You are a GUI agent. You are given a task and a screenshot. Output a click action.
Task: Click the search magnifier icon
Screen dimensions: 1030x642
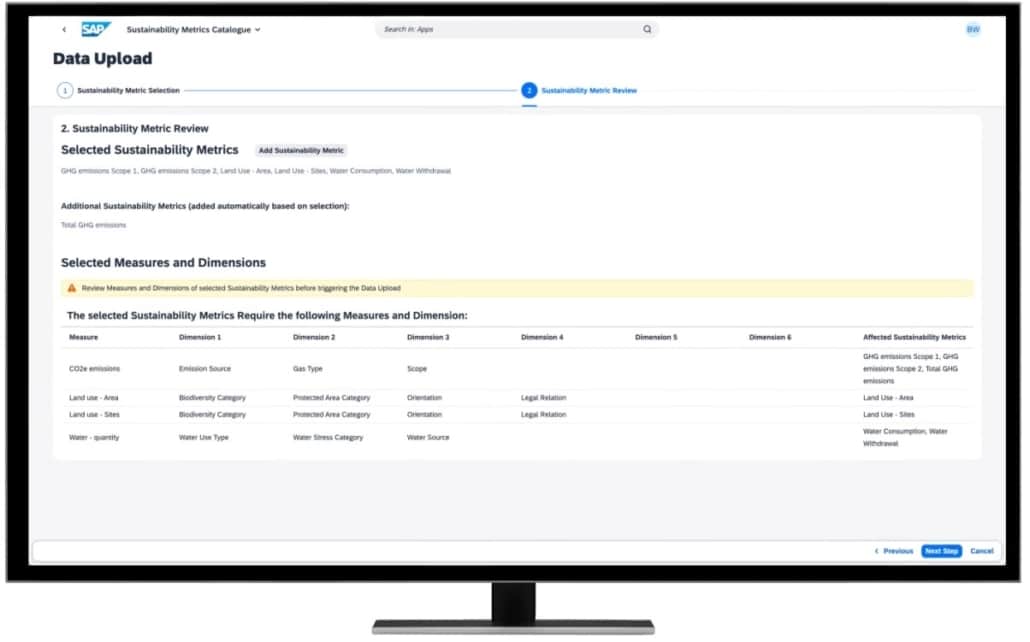pos(647,29)
